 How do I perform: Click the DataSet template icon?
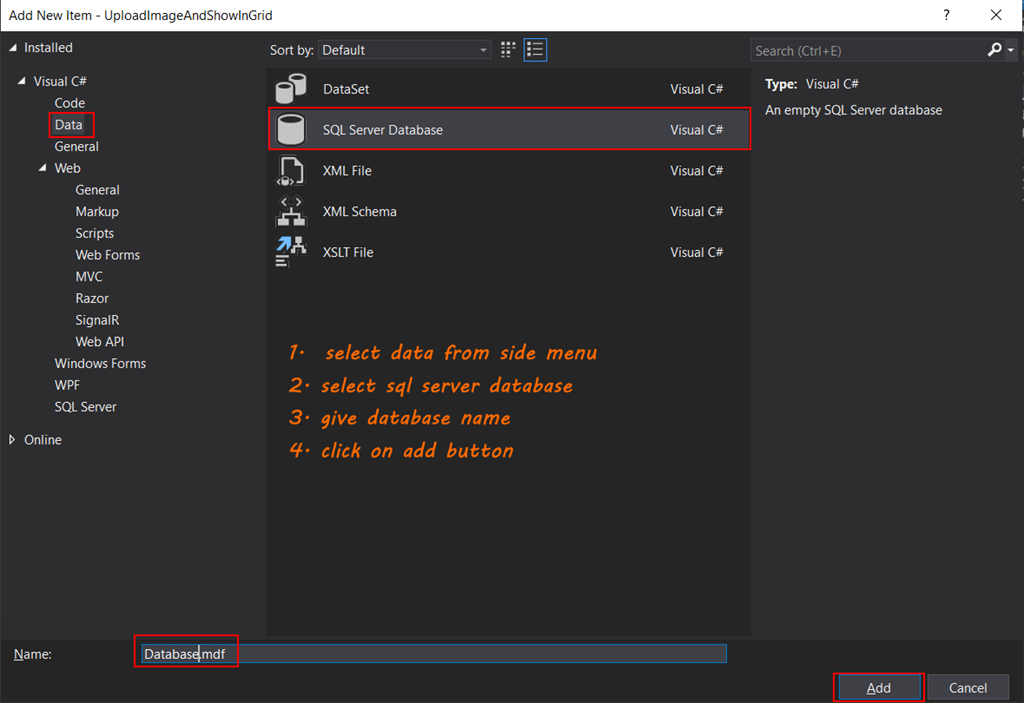(x=291, y=88)
